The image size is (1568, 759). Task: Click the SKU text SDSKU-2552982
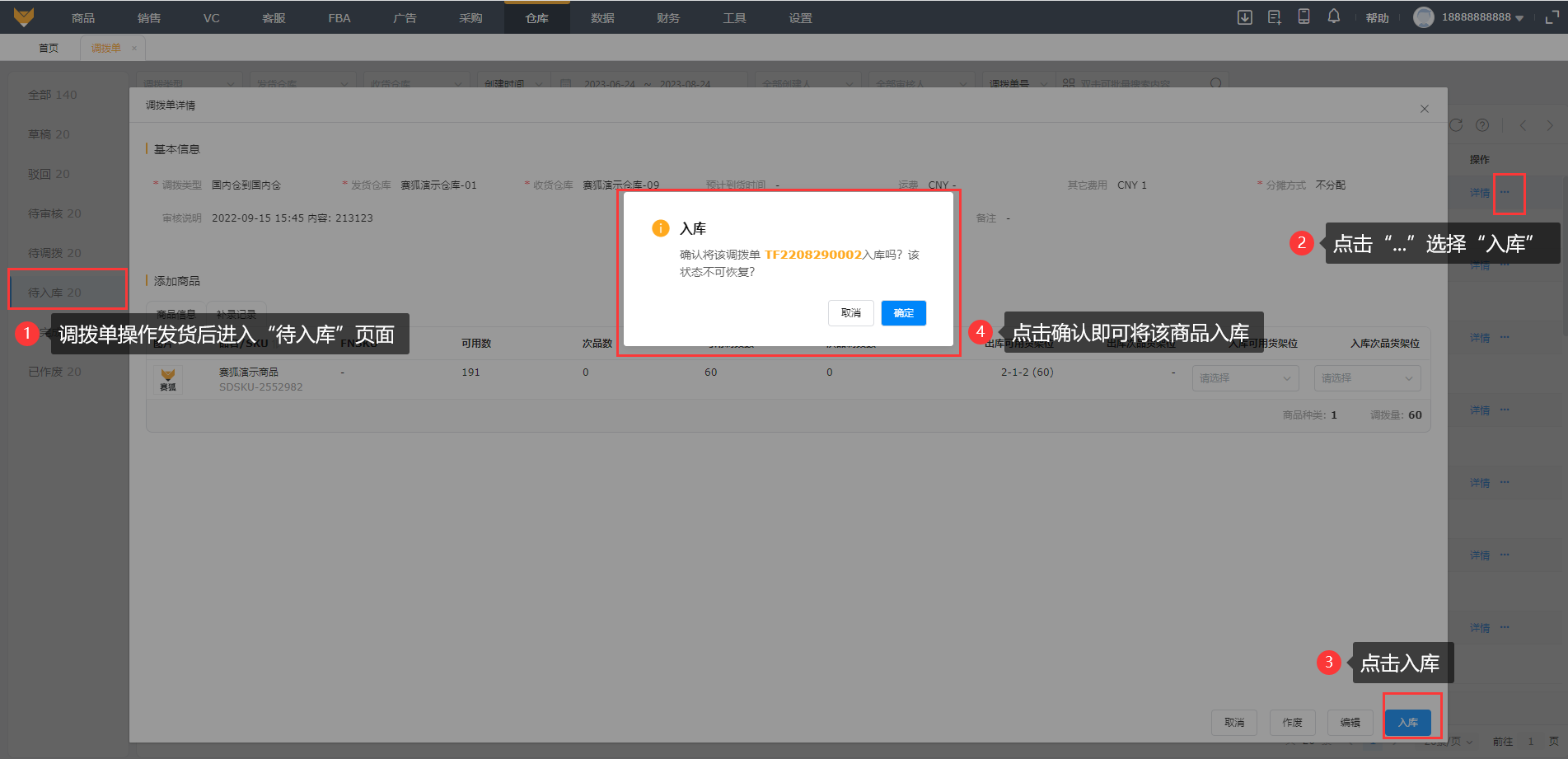(260, 387)
